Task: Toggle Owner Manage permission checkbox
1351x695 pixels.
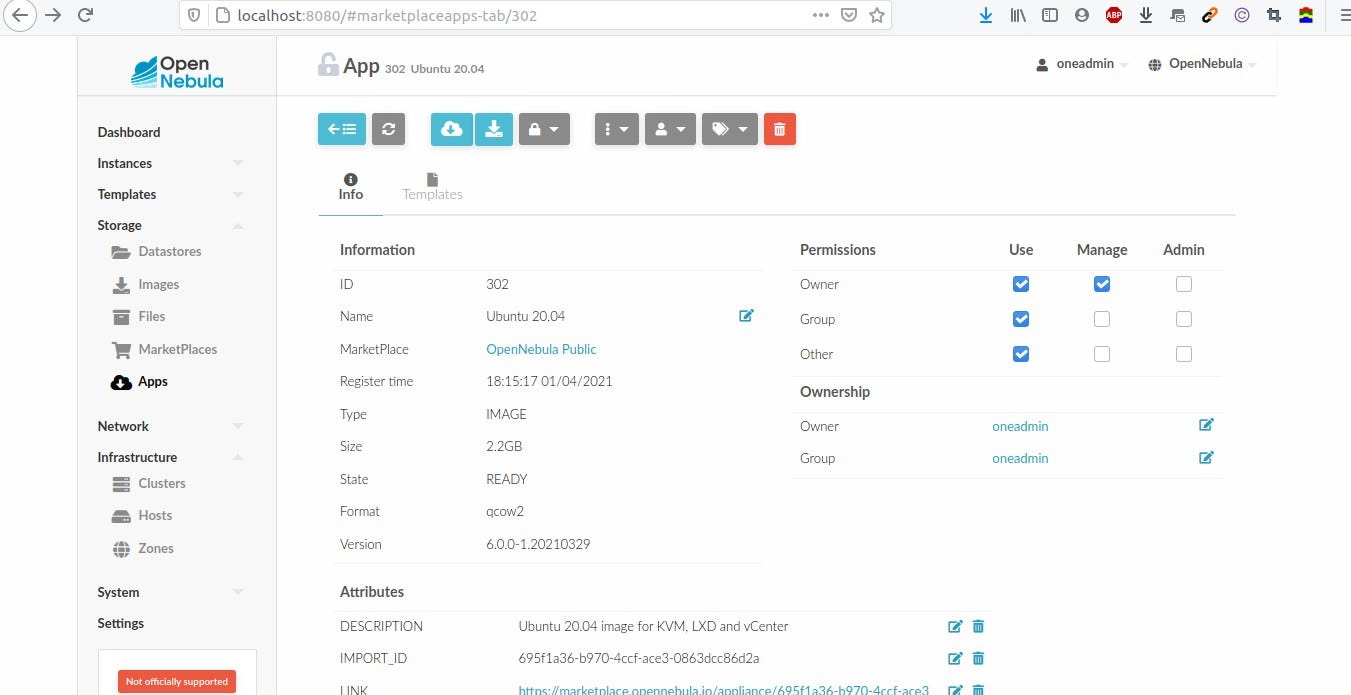Action: [x=1102, y=284]
